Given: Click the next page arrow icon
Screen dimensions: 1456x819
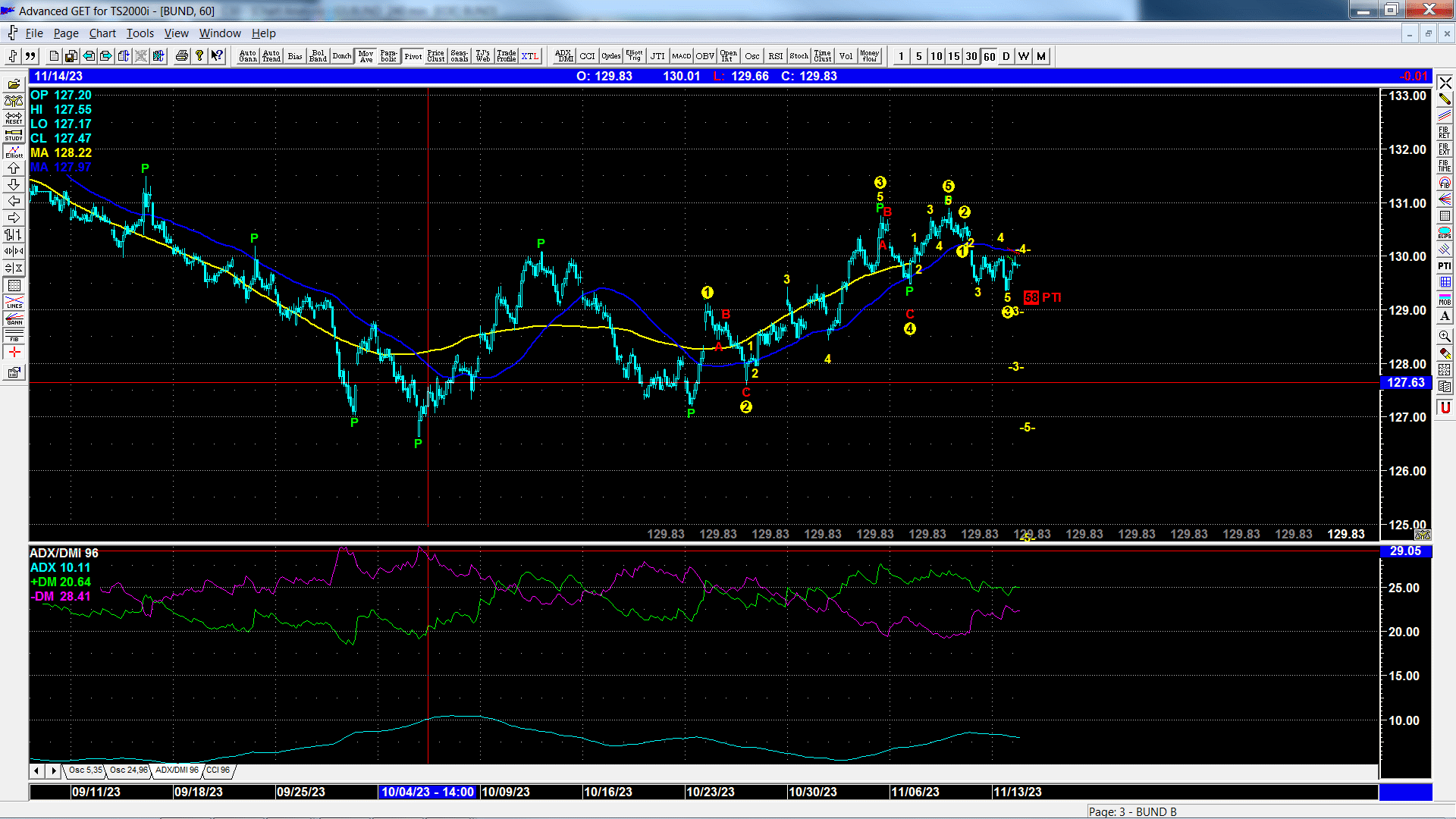Looking at the screenshot, I should 106,56.
